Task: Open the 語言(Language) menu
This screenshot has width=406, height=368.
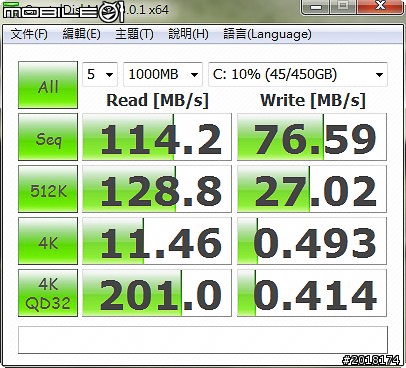Action: [267, 34]
